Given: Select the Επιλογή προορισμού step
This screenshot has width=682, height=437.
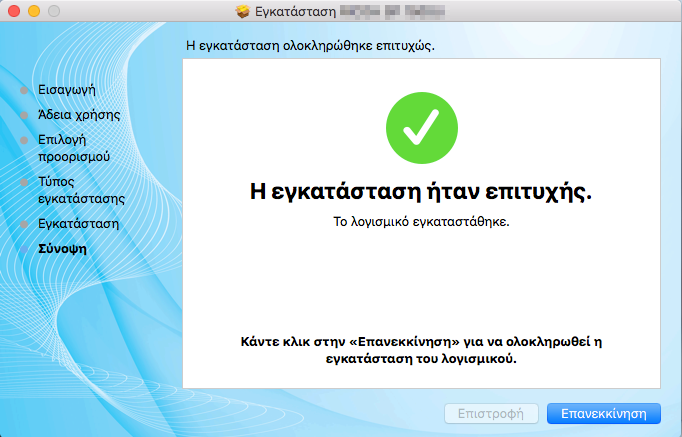Looking at the screenshot, I should (74, 148).
